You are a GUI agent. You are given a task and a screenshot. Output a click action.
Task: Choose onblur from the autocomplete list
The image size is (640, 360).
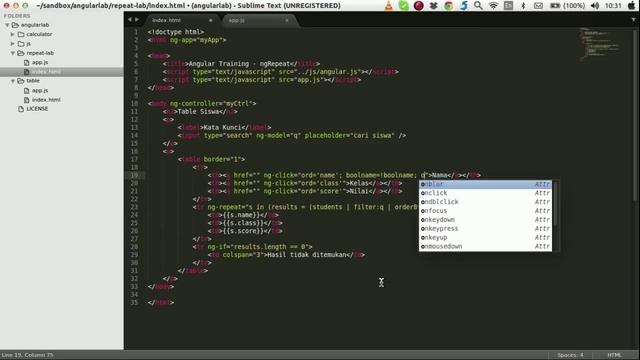[485, 184]
